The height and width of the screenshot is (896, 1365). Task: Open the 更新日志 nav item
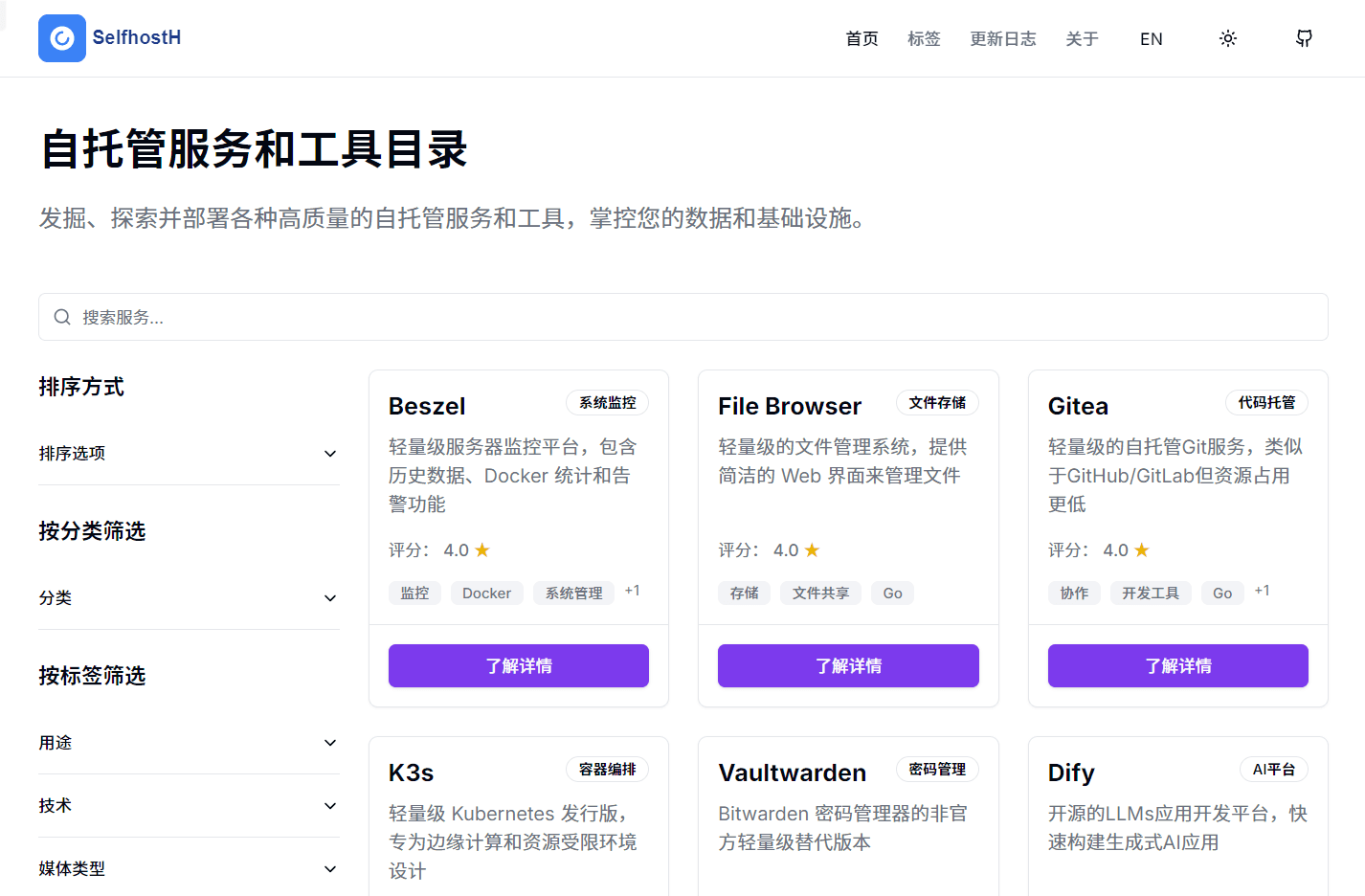[1003, 38]
